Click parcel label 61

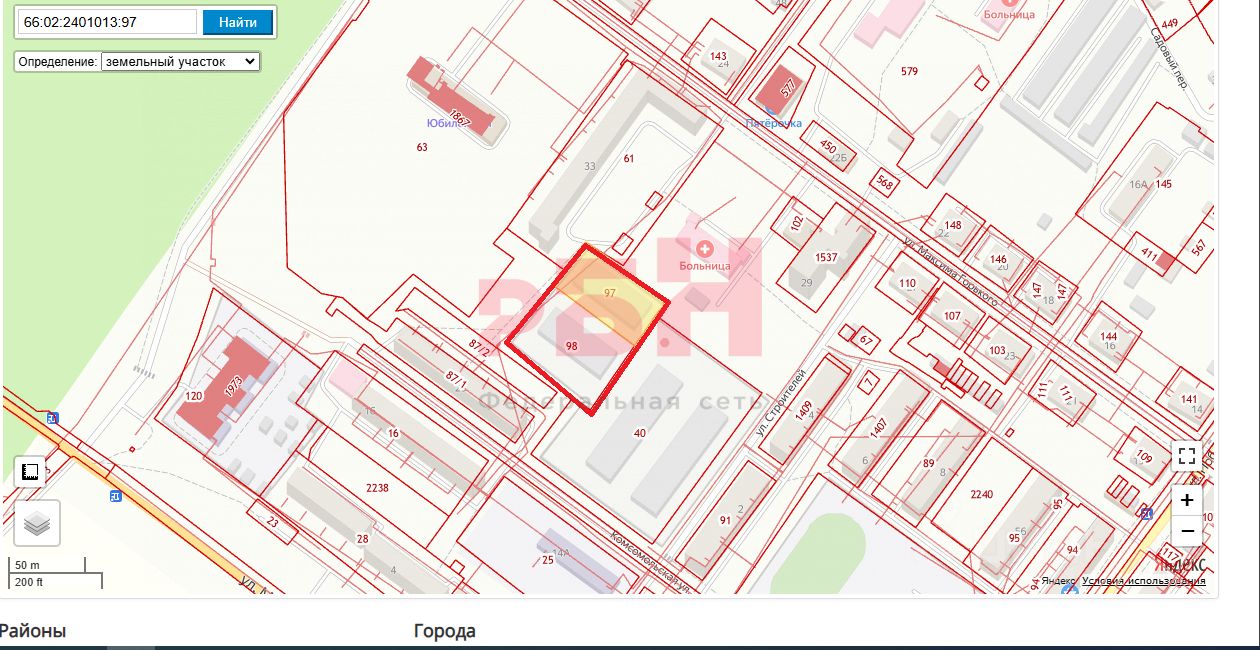(629, 158)
